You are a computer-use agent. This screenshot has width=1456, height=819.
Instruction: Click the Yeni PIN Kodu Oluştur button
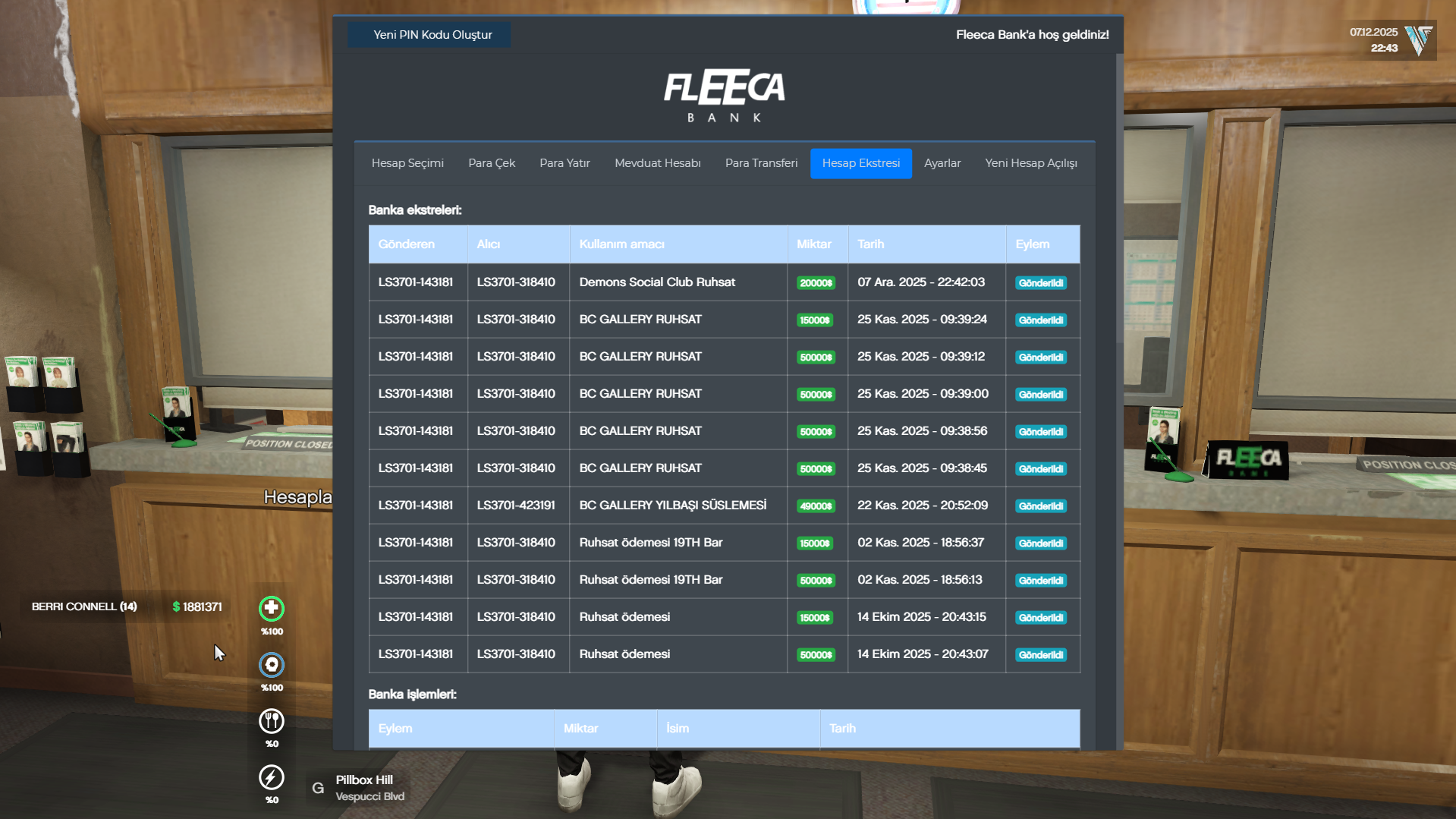(x=429, y=35)
